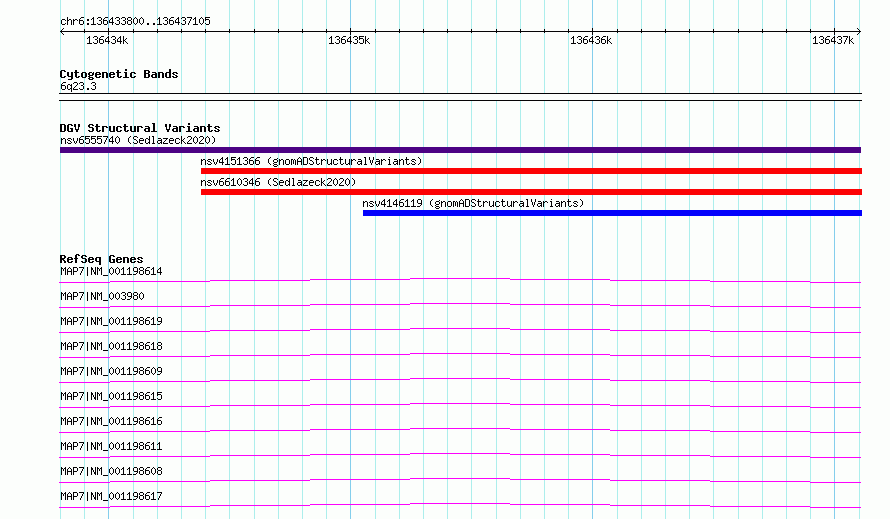Select nsv6555740 (Sedlazeck2020) variant label

(x=138, y=140)
